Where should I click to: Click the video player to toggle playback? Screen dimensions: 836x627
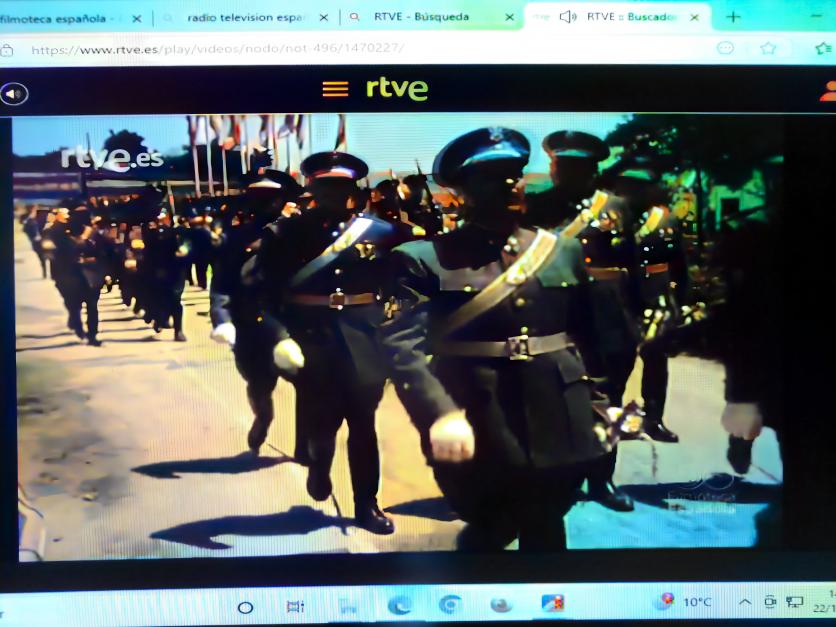pos(400,340)
